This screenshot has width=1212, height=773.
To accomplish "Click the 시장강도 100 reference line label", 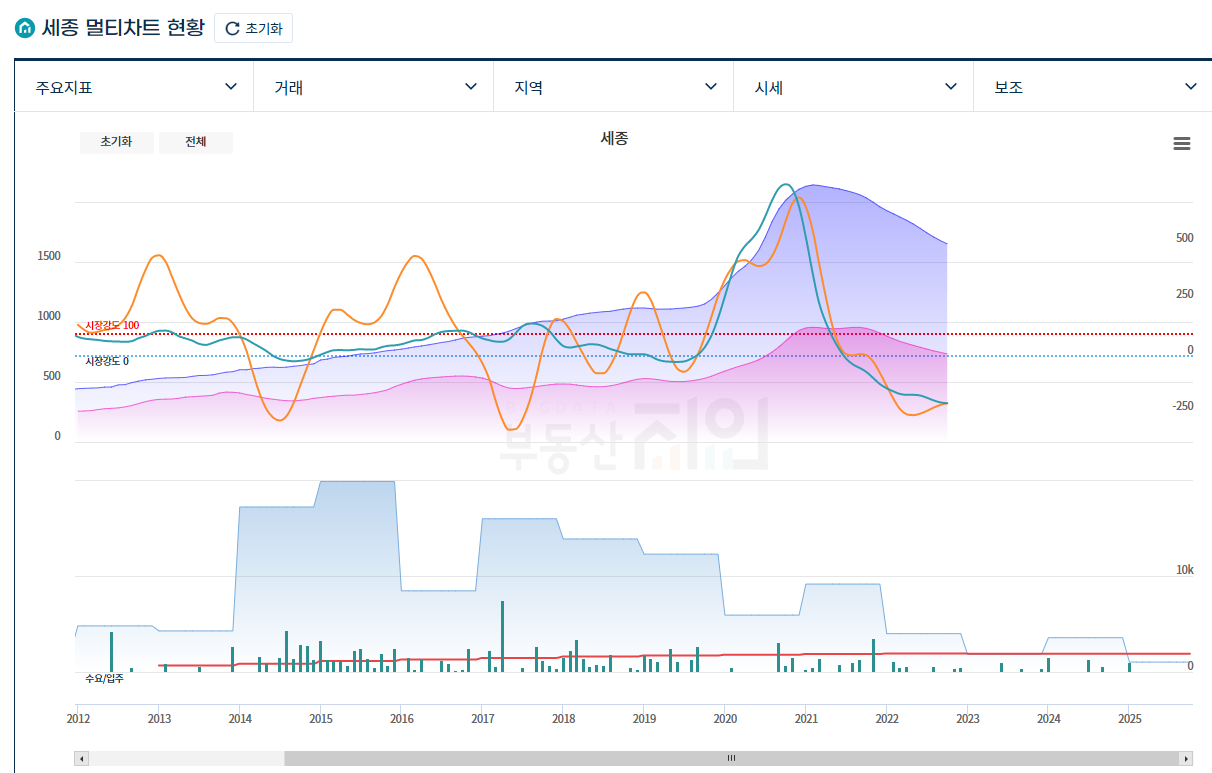I will tap(112, 326).
